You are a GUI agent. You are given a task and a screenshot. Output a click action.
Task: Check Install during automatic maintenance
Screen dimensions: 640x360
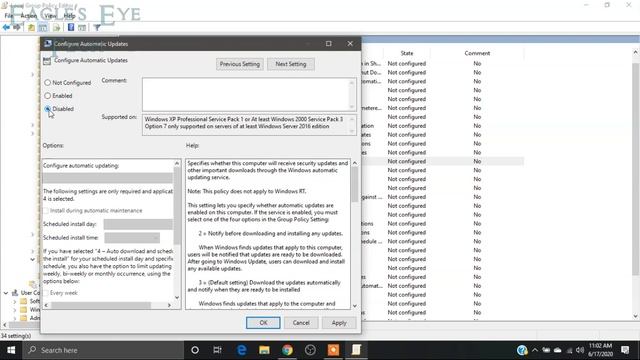click(x=46, y=211)
